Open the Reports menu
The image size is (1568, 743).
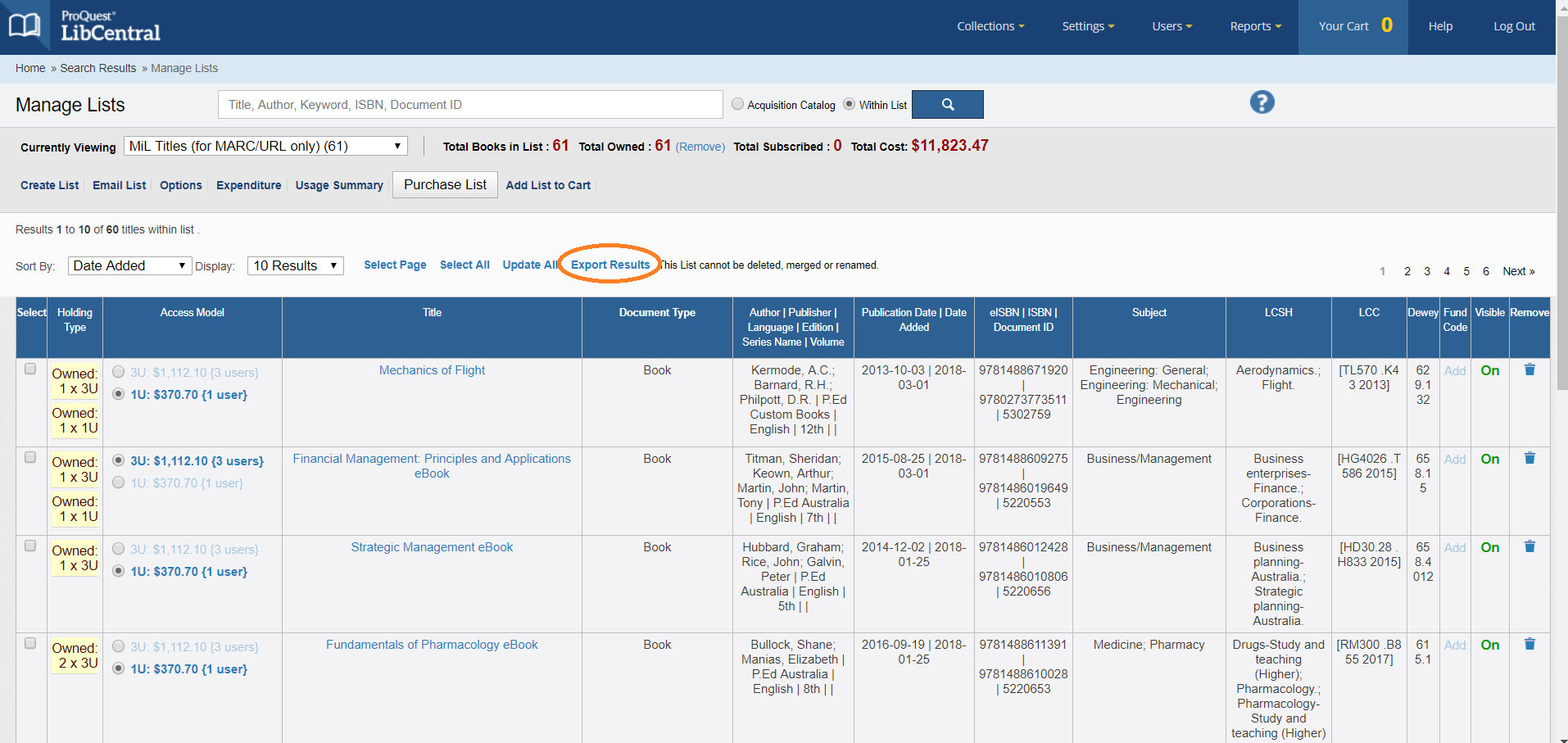click(1254, 25)
